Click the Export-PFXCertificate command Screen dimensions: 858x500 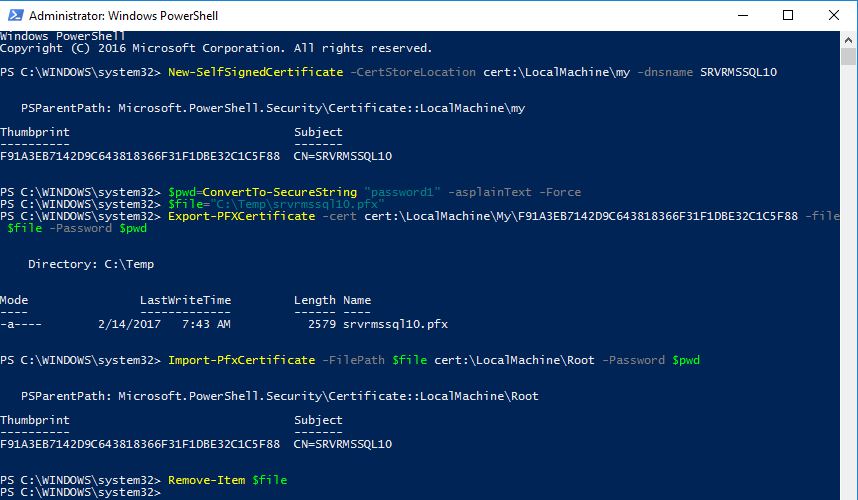(x=241, y=217)
